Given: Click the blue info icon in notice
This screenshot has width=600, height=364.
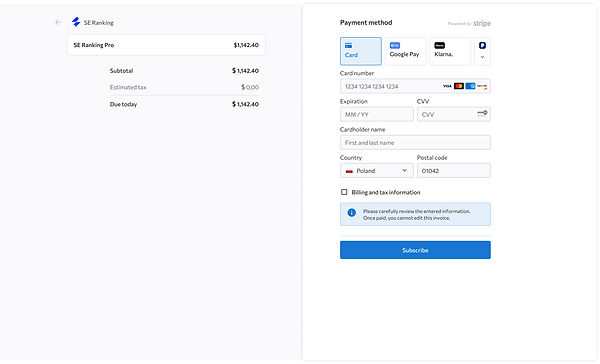Looking at the screenshot, I should tap(351, 212).
